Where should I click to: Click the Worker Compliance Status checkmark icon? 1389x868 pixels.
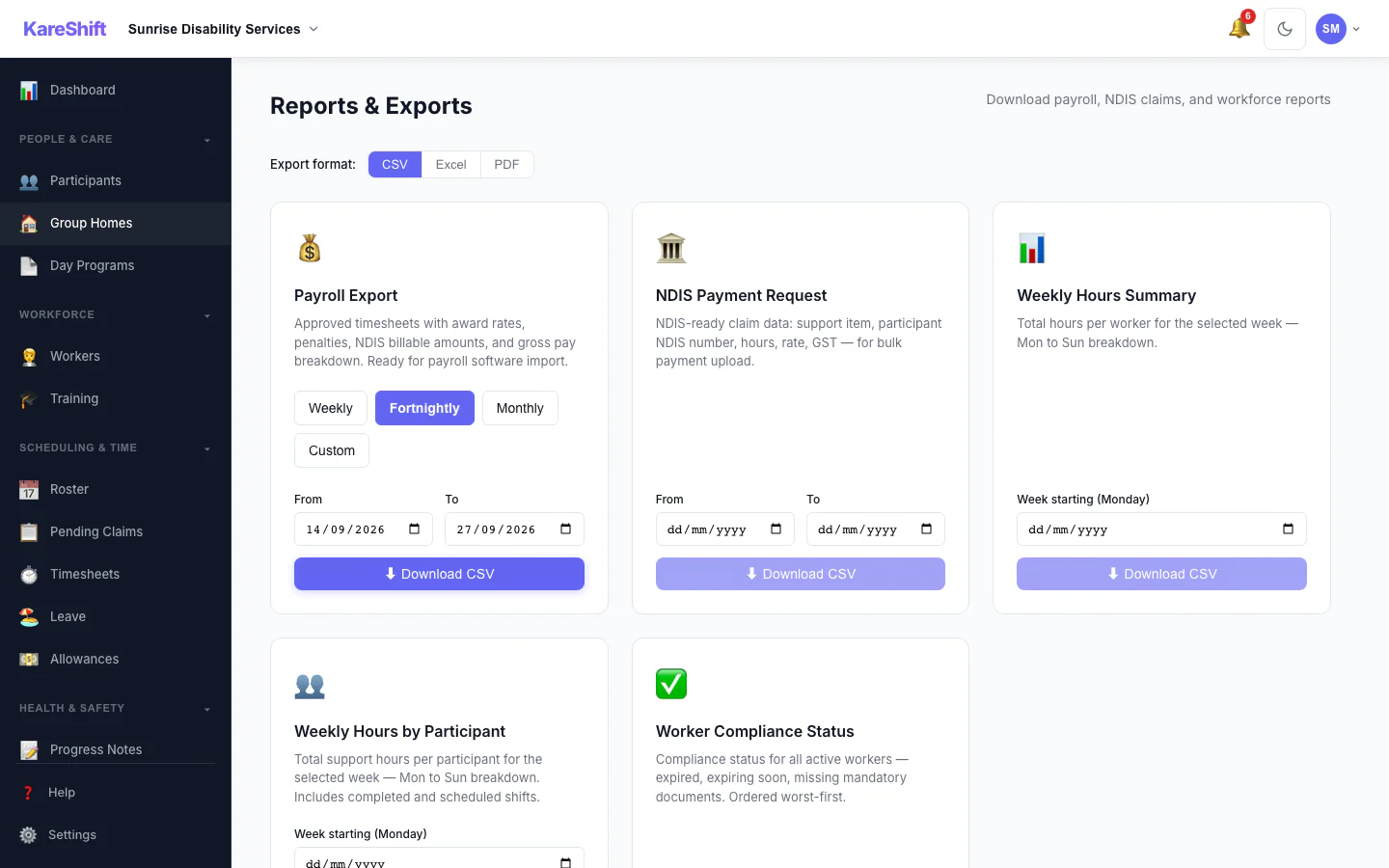click(671, 685)
